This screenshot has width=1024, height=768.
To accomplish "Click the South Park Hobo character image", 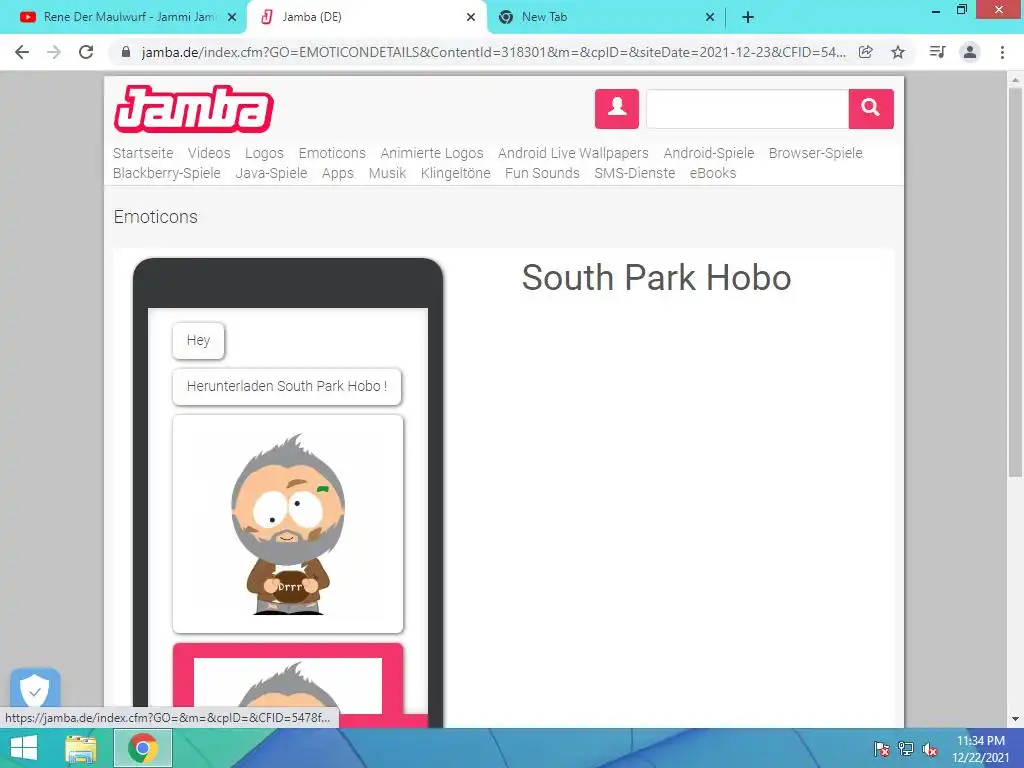I will (x=288, y=524).
